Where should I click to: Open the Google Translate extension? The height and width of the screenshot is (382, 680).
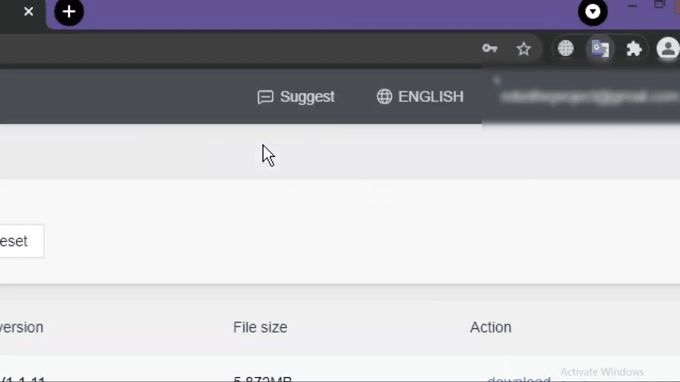pos(600,48)
